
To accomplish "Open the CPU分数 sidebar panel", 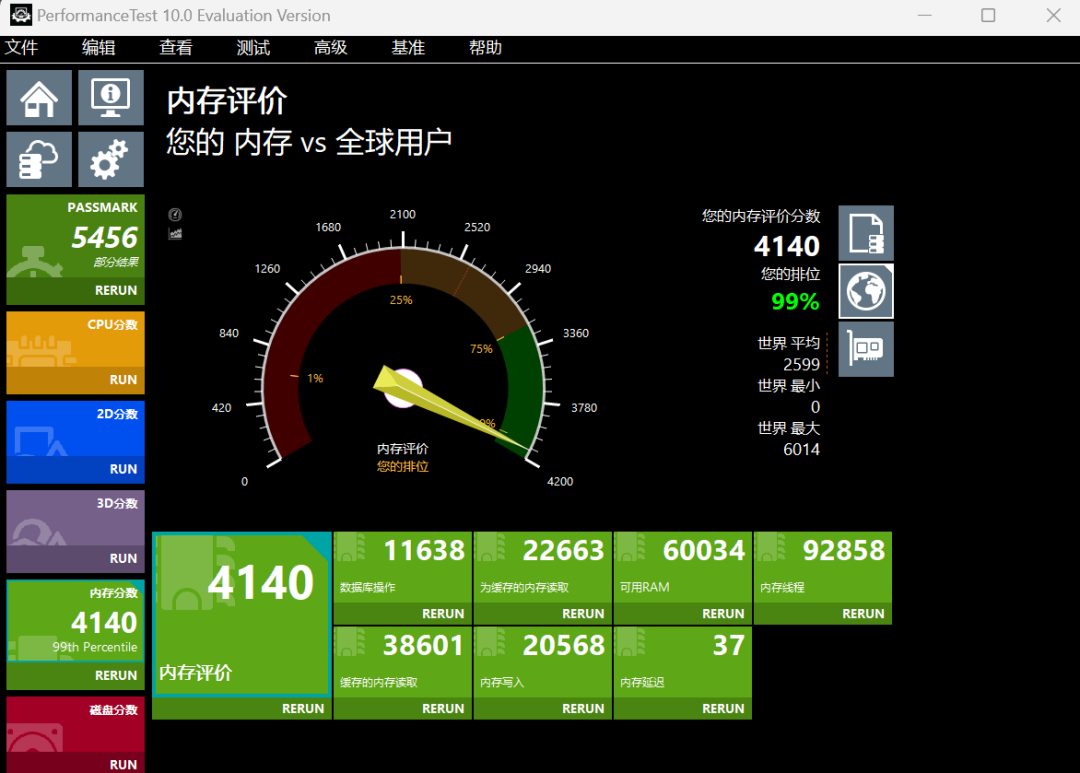I will point(76,340).
